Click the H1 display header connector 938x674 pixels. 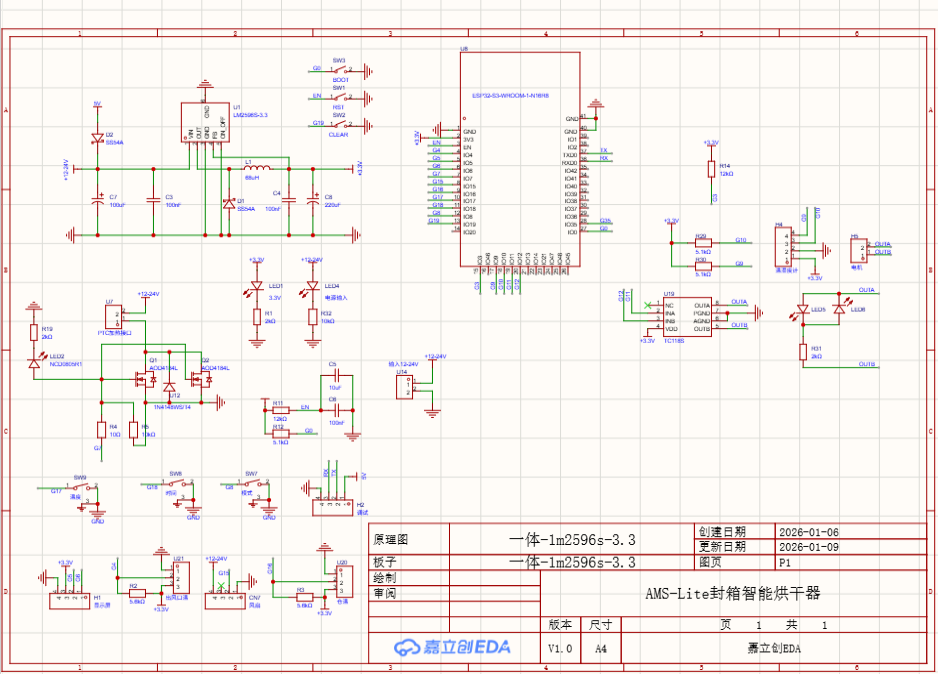coord(69,600)
